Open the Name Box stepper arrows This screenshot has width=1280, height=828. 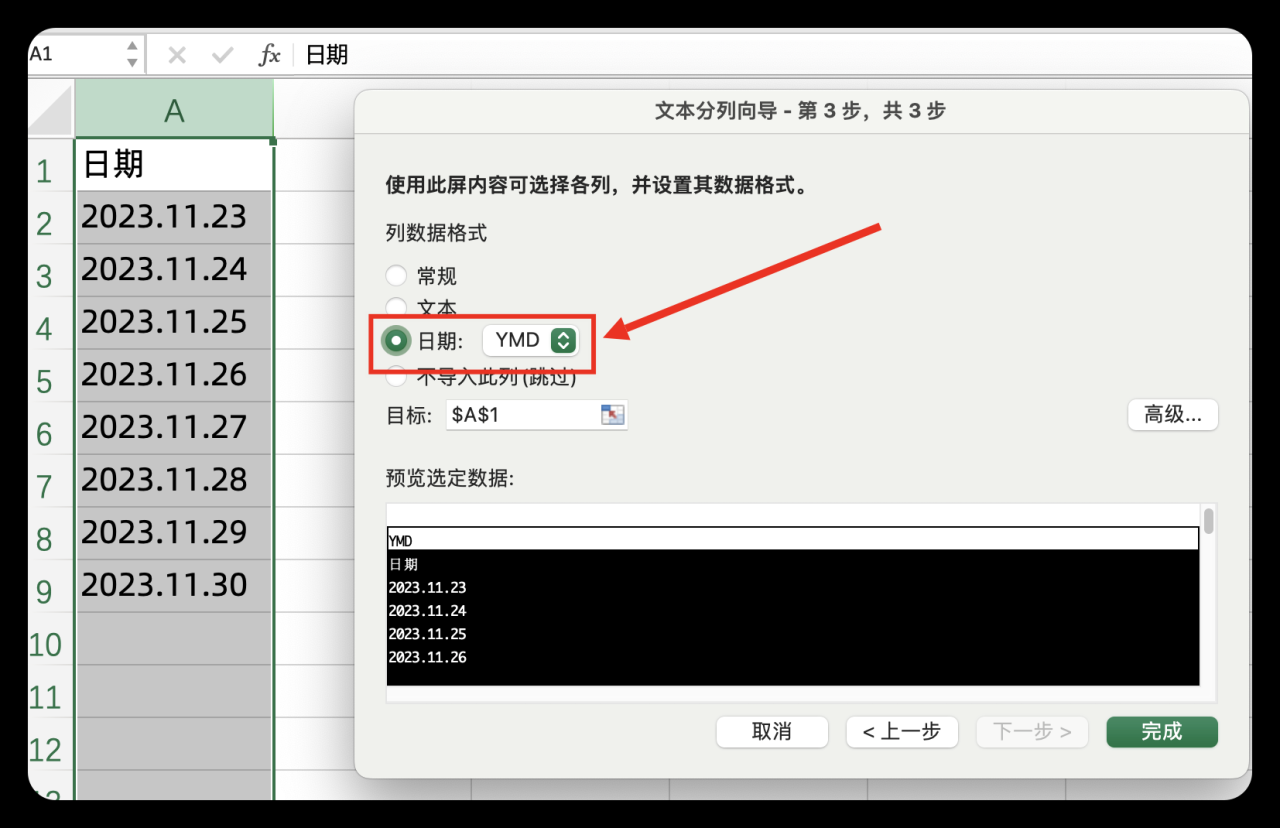[132, 54]
